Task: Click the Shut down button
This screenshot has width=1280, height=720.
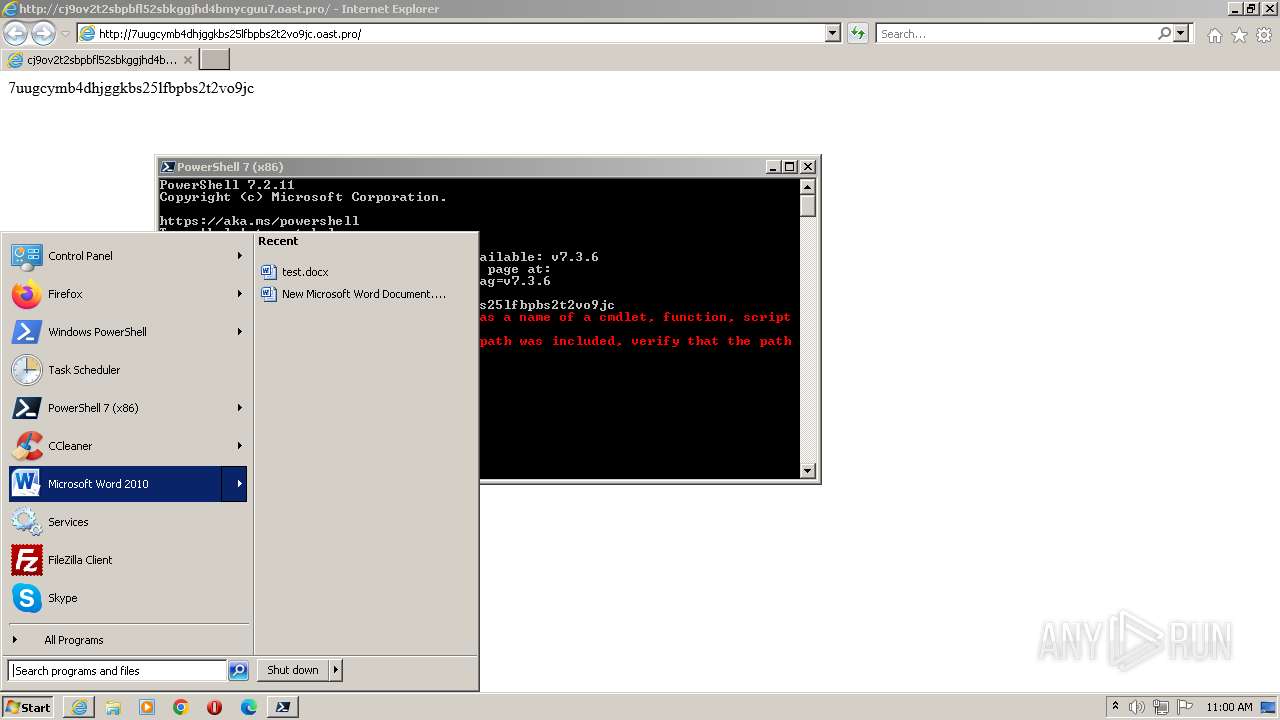Action: (293, 670)
